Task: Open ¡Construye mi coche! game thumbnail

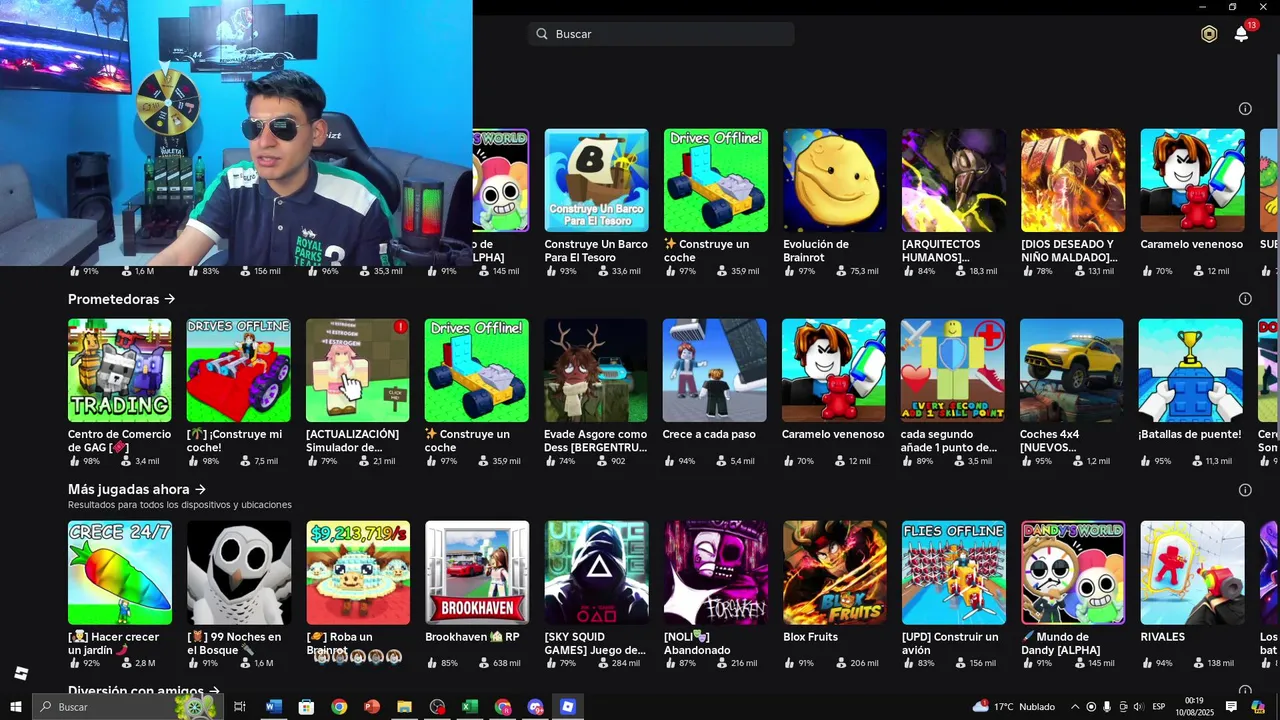Action: click(x=239, y=370)
